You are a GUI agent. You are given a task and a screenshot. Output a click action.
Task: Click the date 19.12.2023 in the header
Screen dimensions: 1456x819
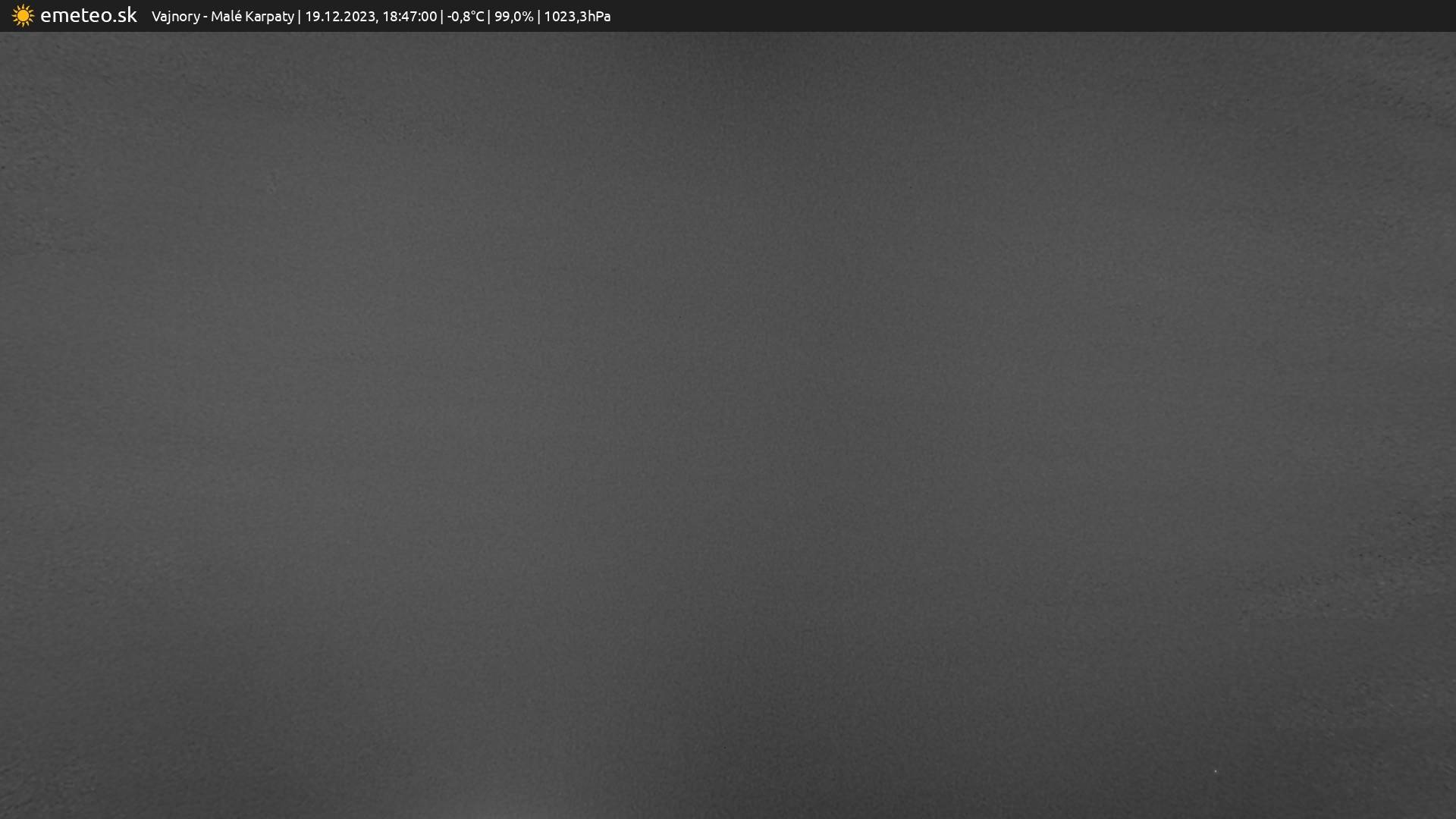point(340,17)
